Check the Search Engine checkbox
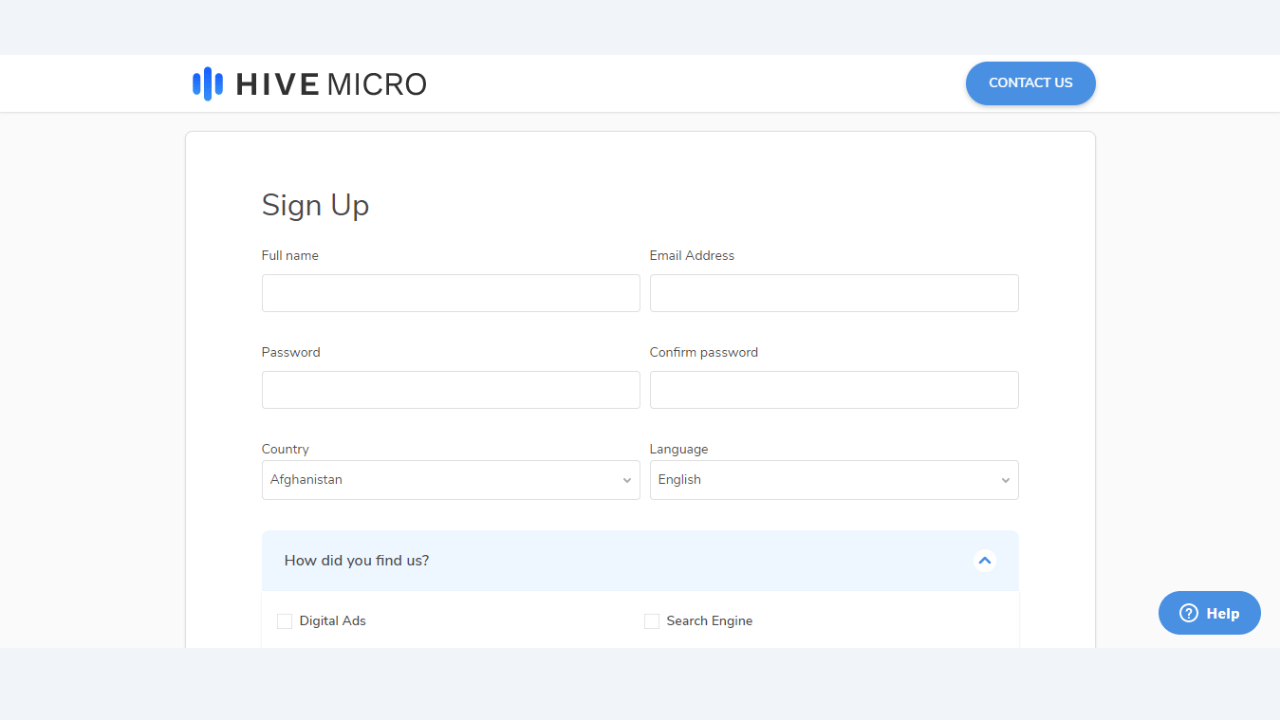1280x720 pixels. pyautogui.click(x=652, y=621)
